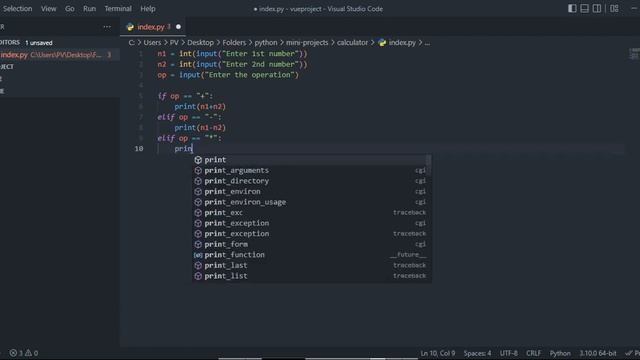Click Folders breadcrumb segment

234,42
